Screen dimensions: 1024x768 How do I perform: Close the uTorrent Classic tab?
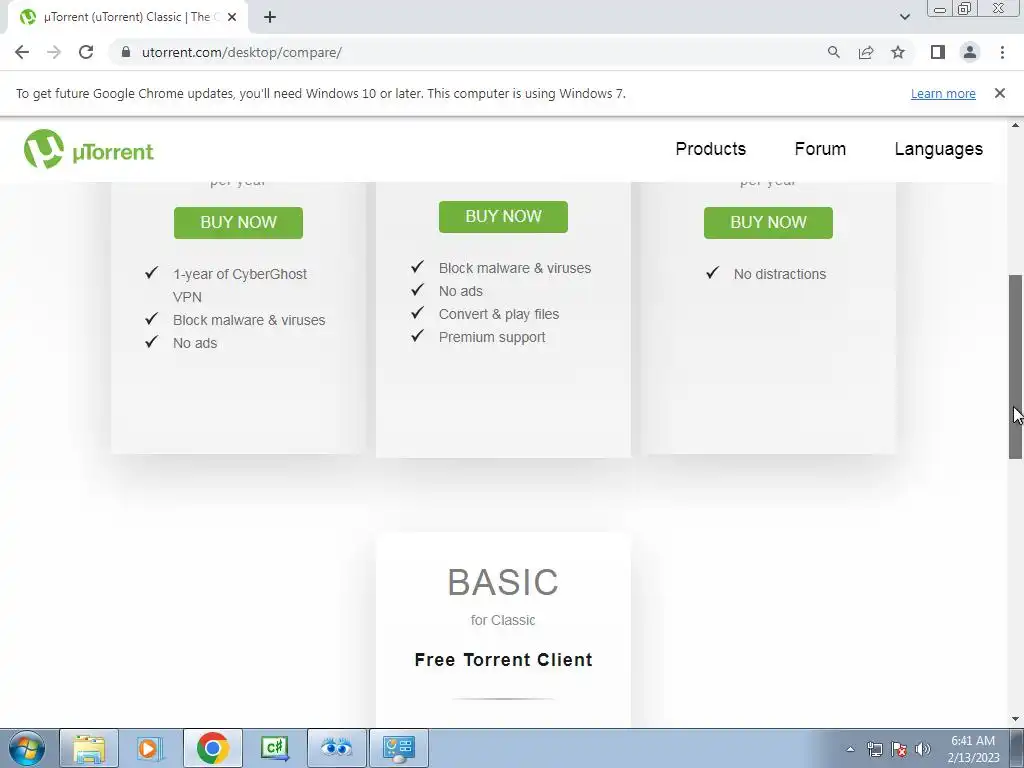[232, 17]
